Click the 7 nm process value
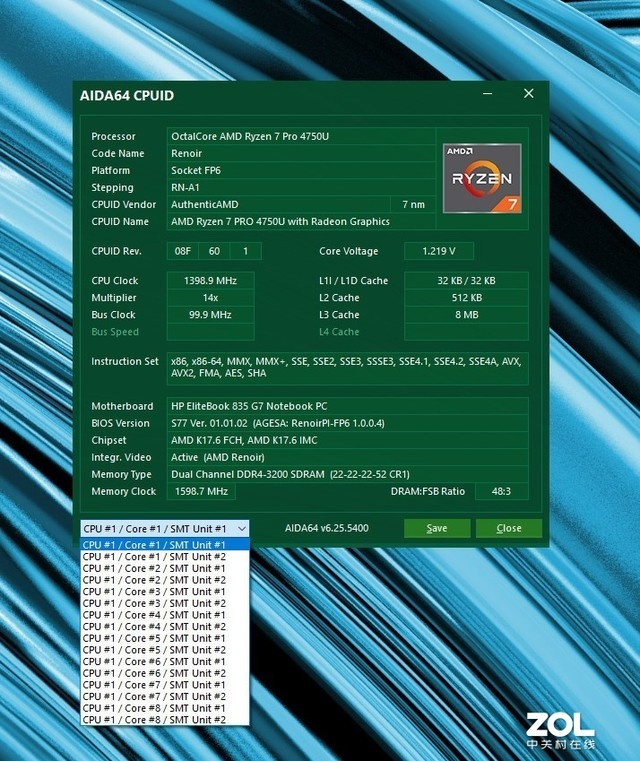This screenshot has height=761, width=640. pos(413,204)
